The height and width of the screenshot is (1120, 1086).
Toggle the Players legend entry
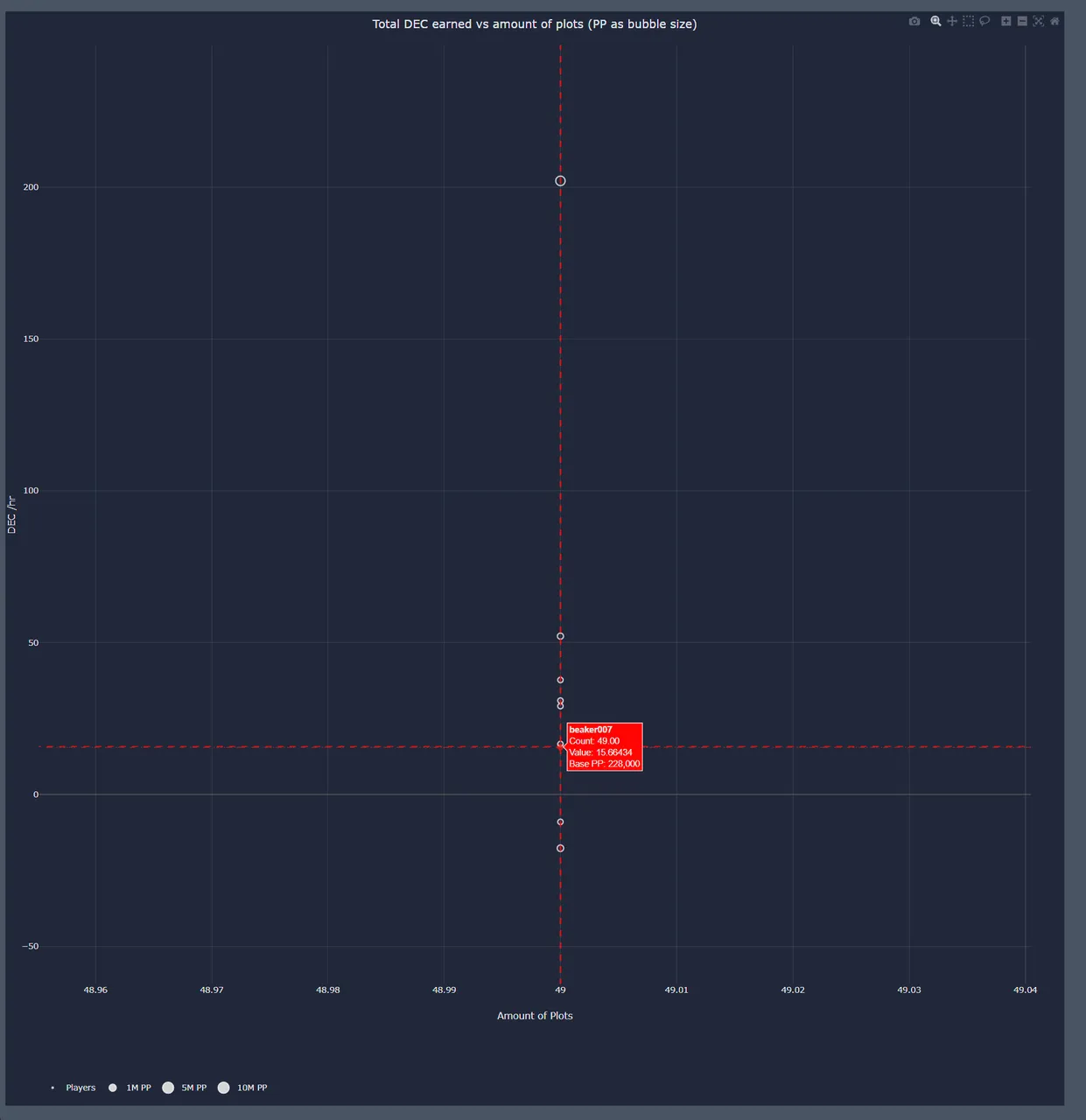73,1088
